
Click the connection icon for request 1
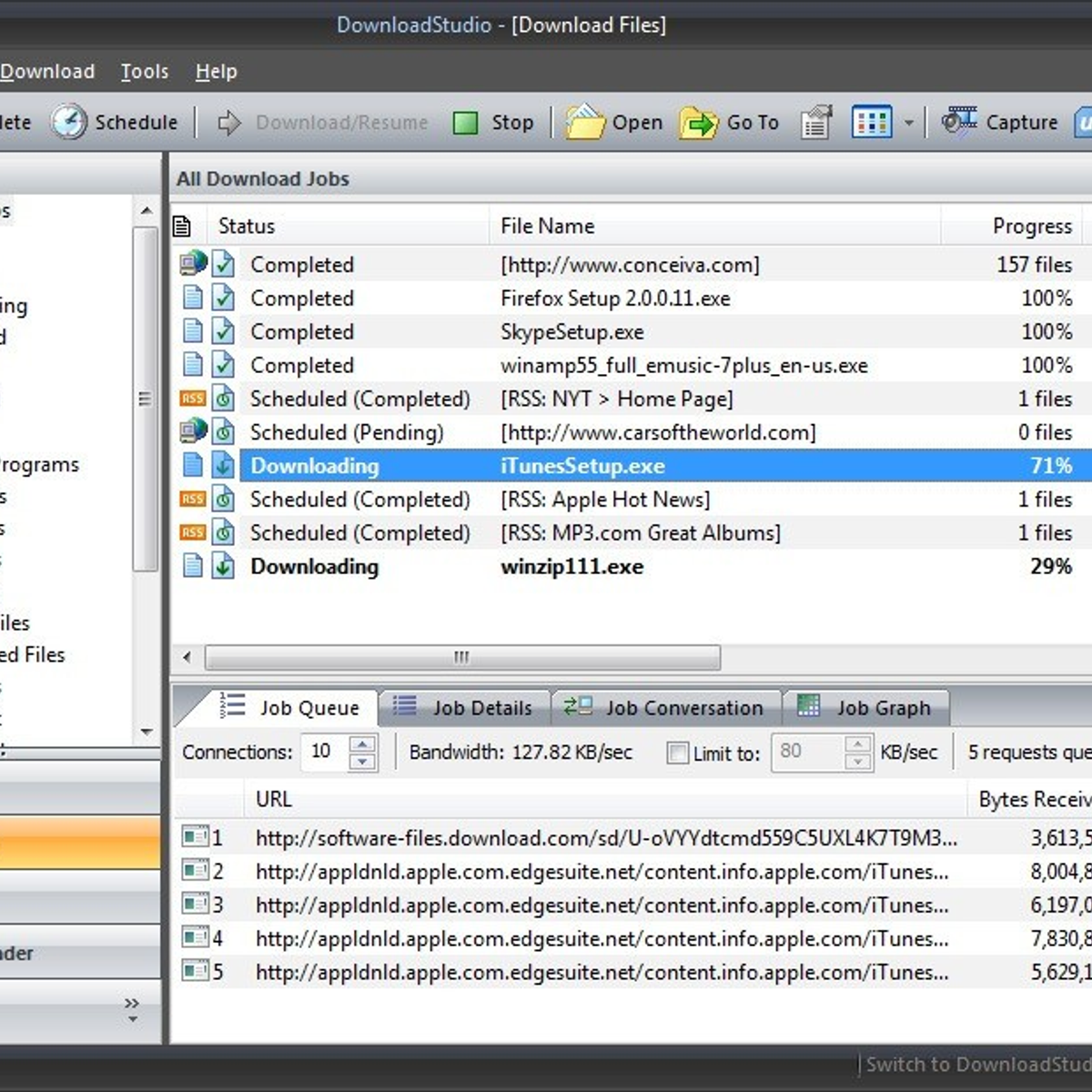195,835
